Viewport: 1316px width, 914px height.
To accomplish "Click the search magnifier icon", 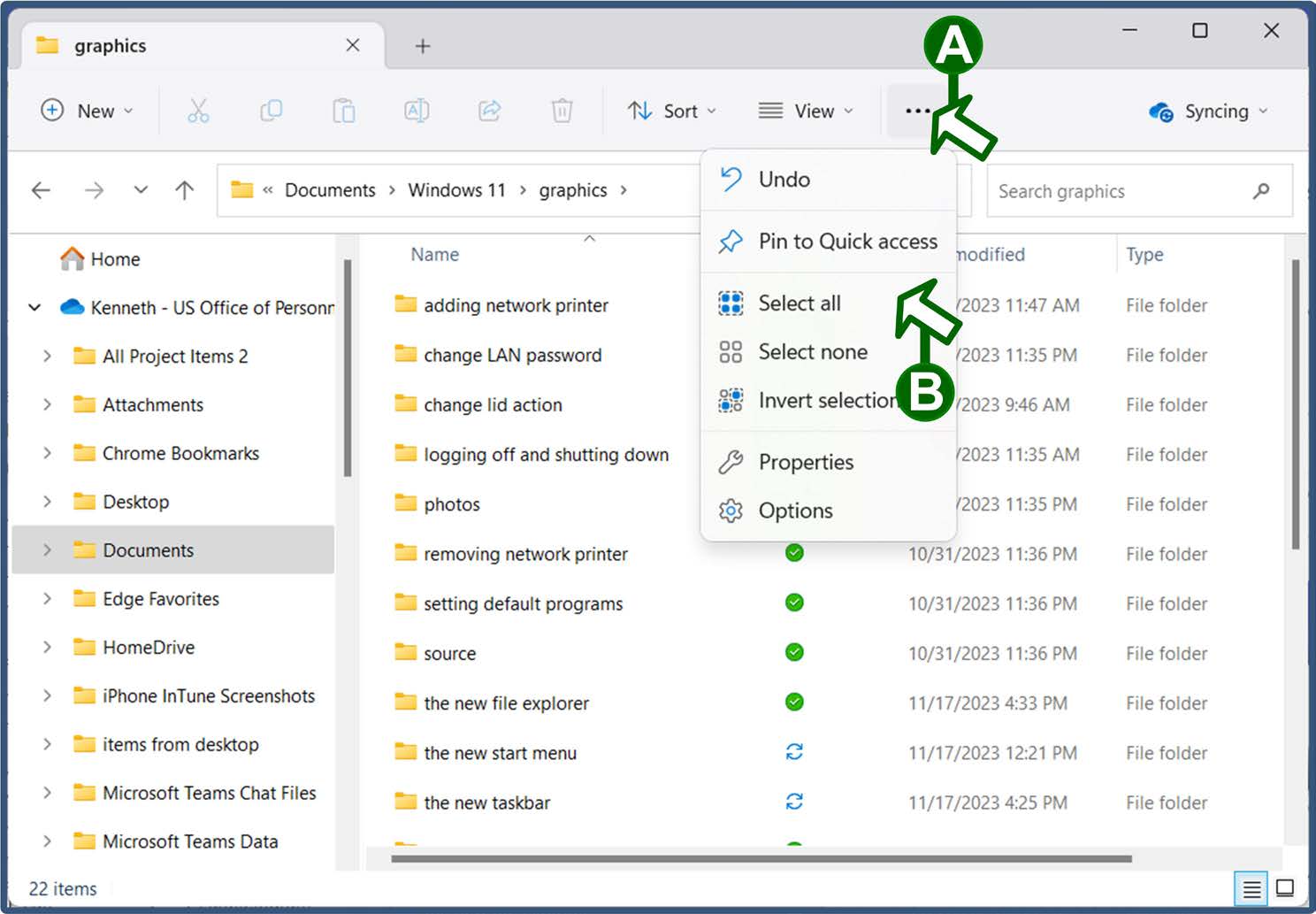I will point(1261,190).
